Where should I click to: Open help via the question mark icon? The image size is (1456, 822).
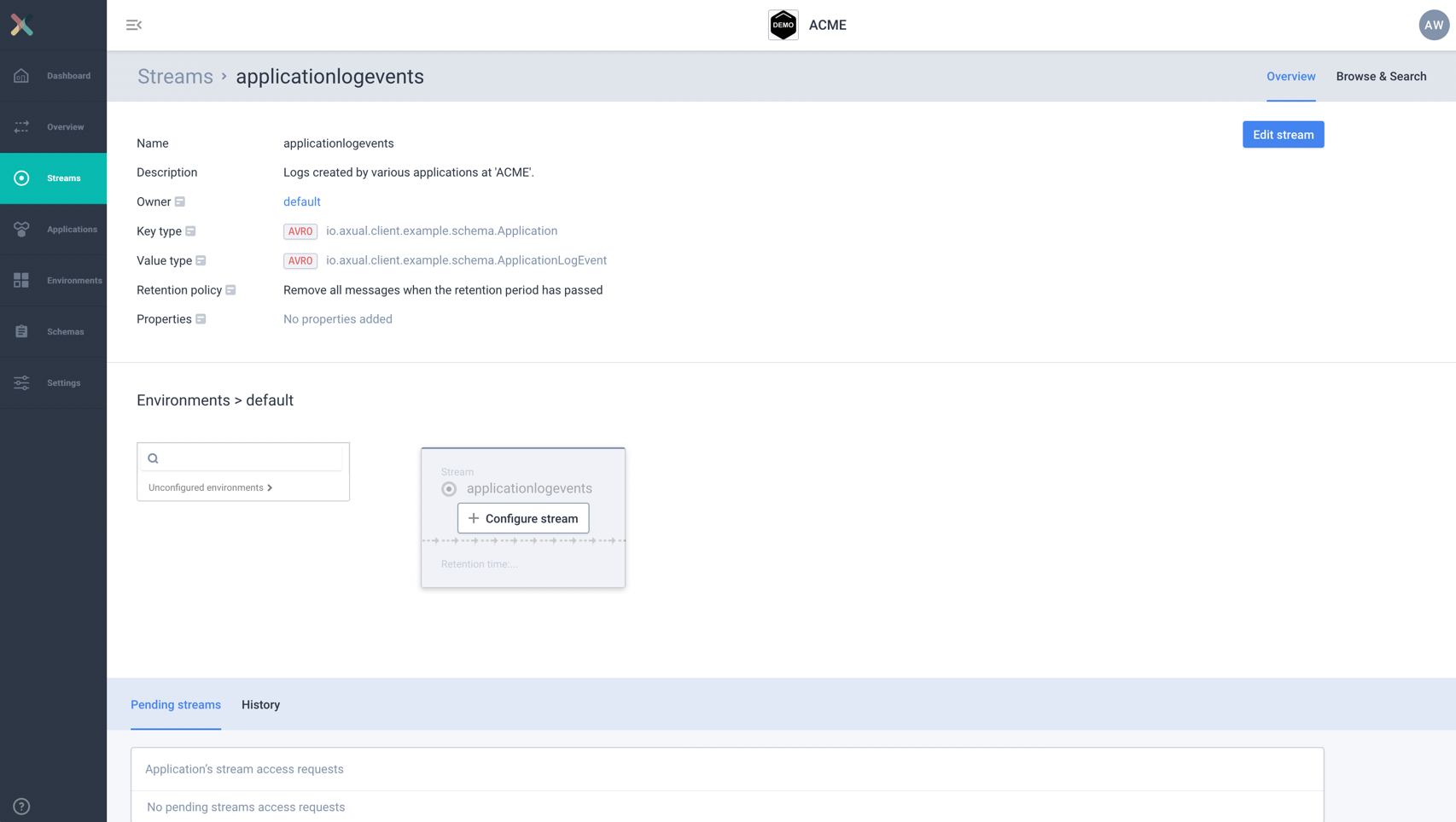(21, 806)
